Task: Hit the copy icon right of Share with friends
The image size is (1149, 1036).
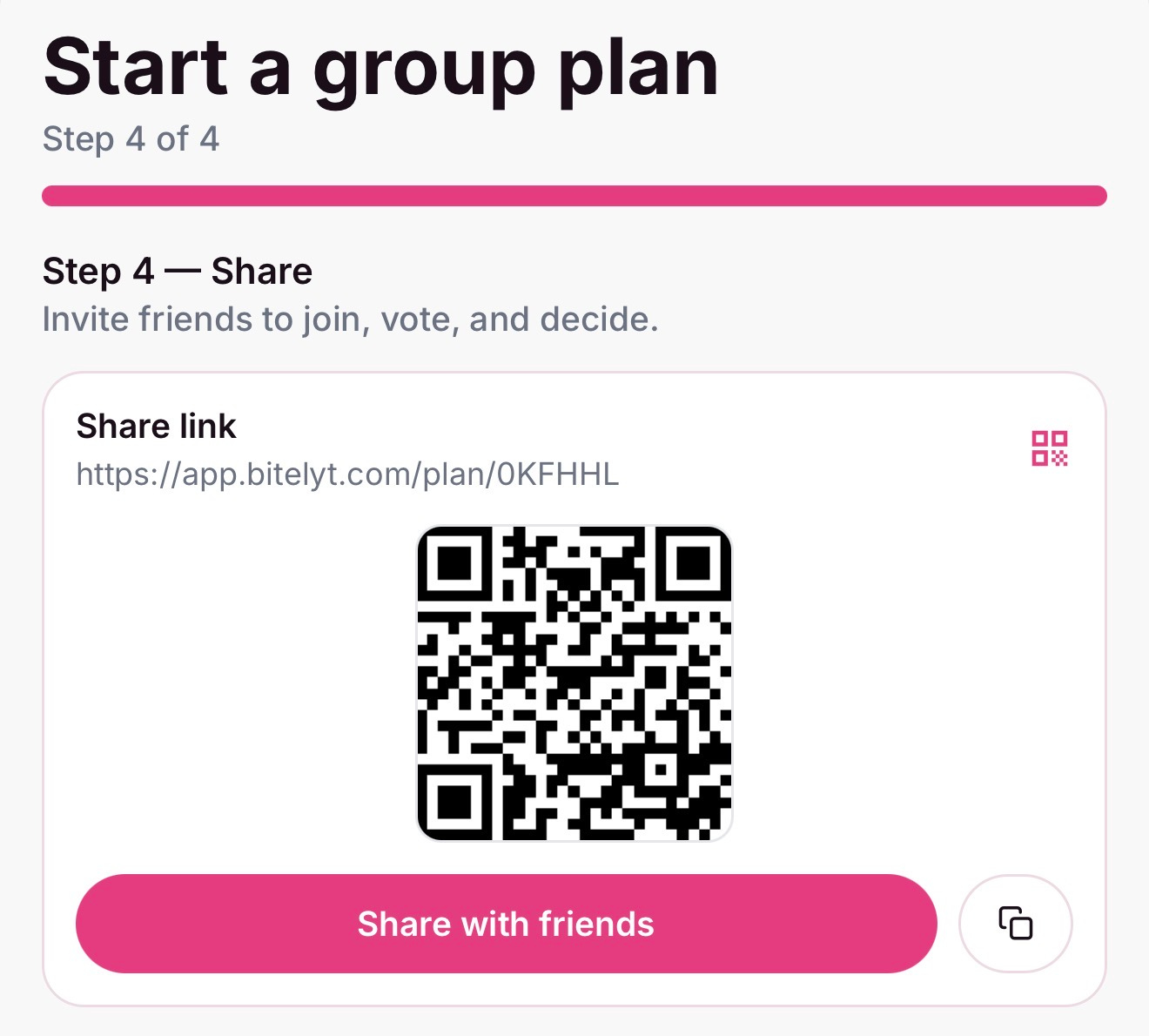Action: [1015, 924]
